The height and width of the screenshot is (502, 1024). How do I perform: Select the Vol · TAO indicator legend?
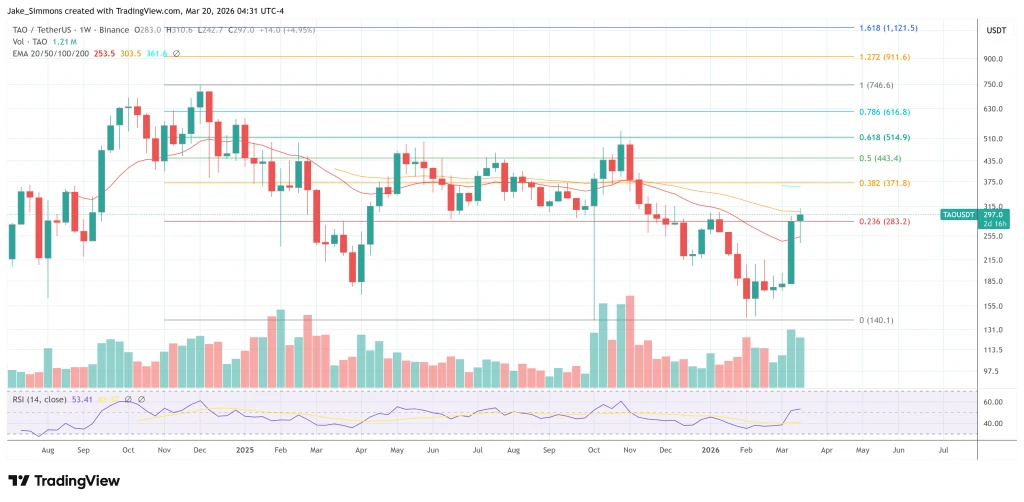pos(31,41)
